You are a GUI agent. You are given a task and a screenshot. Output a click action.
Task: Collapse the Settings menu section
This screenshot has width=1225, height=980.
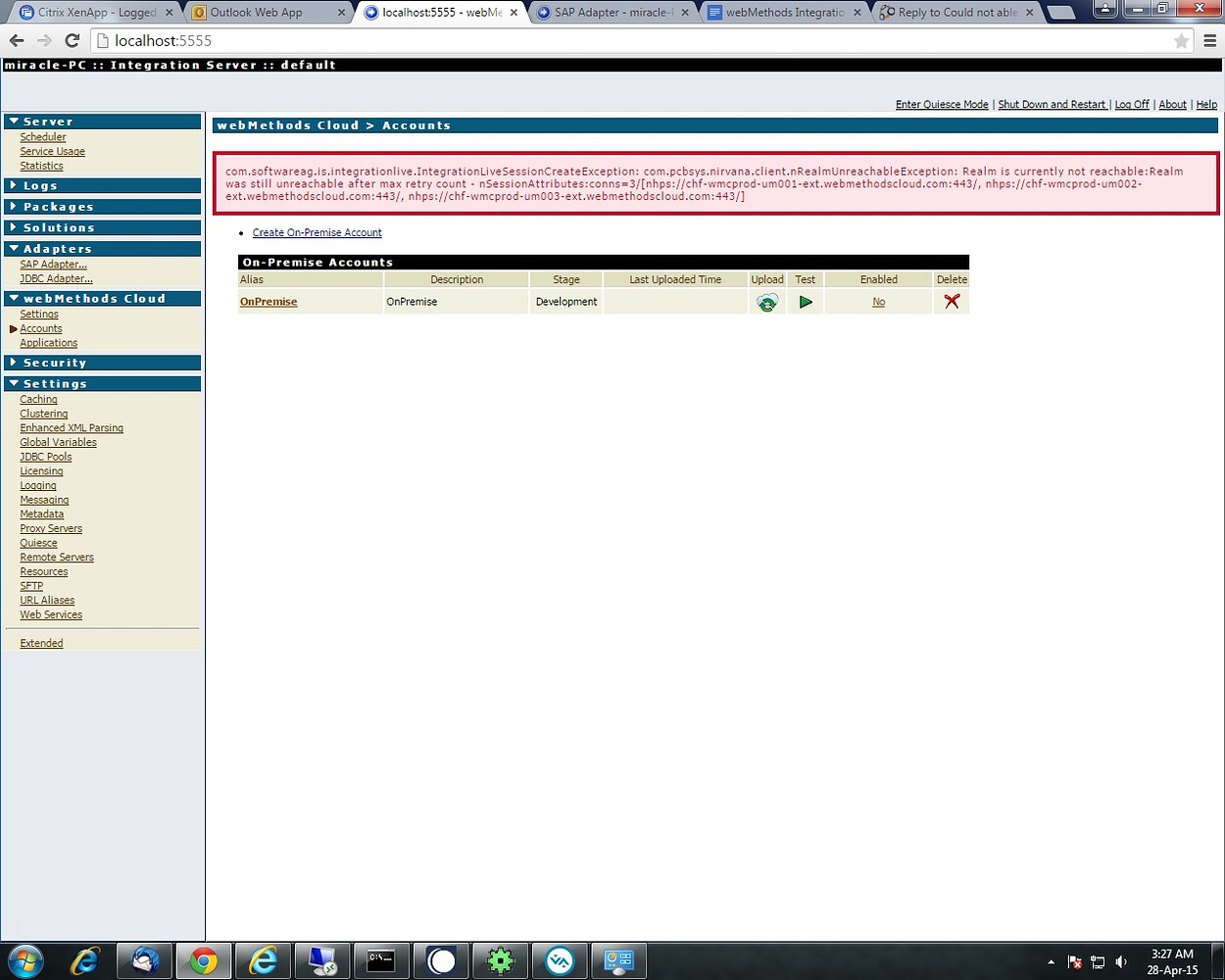point(103,384)
